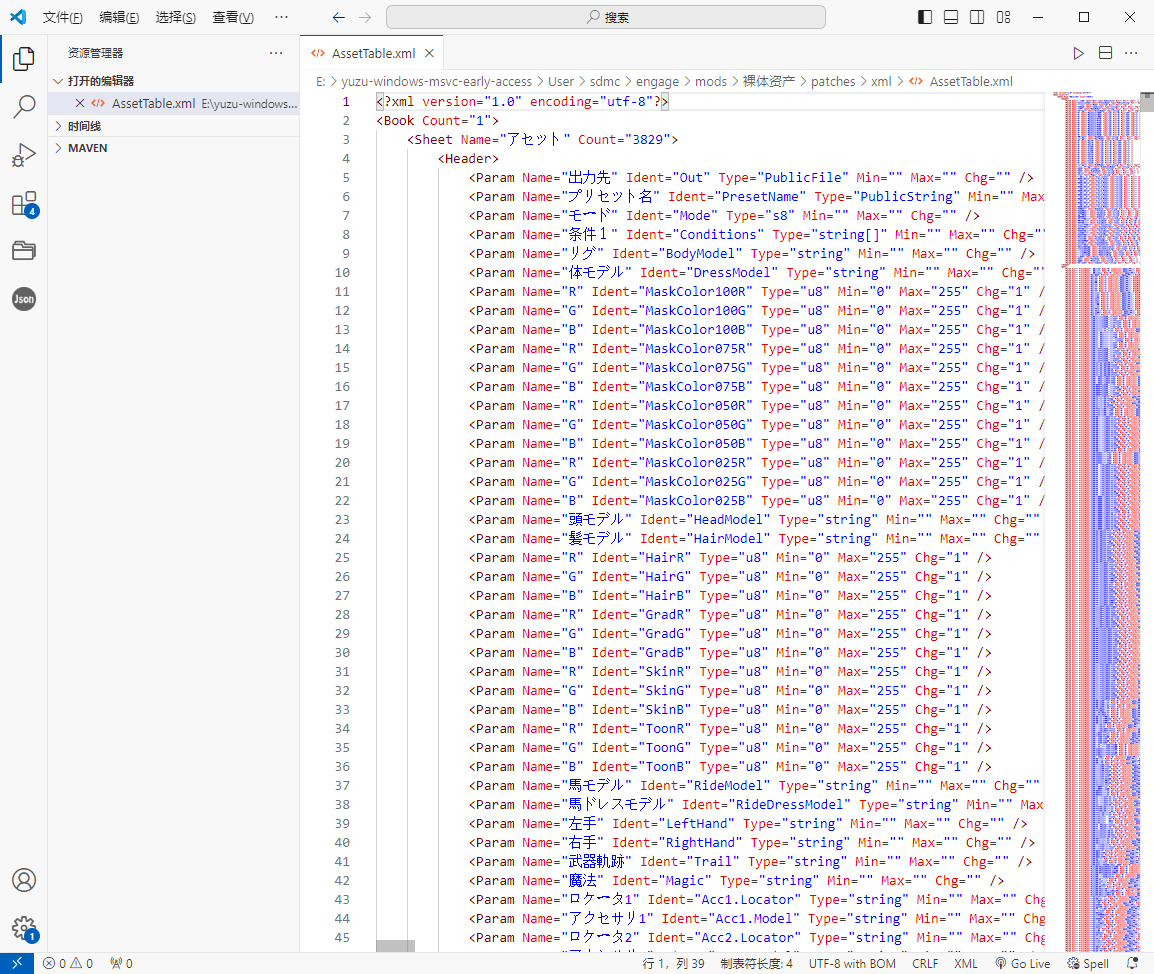Click breadcrumb User folder
Image resolution: width=1154 pixels, height=974 pixels.
coord(561,82)
